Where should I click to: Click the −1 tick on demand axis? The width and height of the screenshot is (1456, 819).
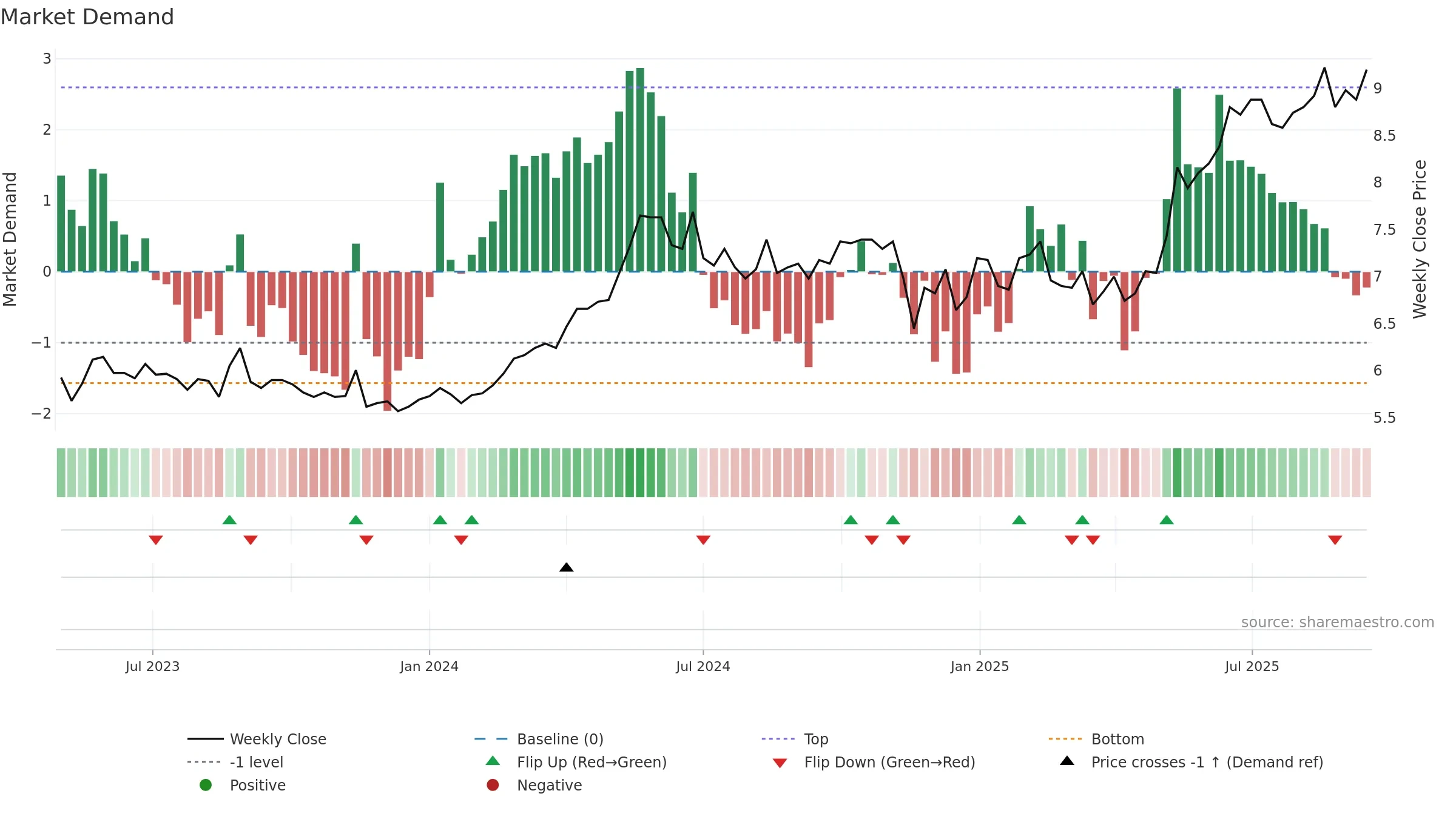42,343
